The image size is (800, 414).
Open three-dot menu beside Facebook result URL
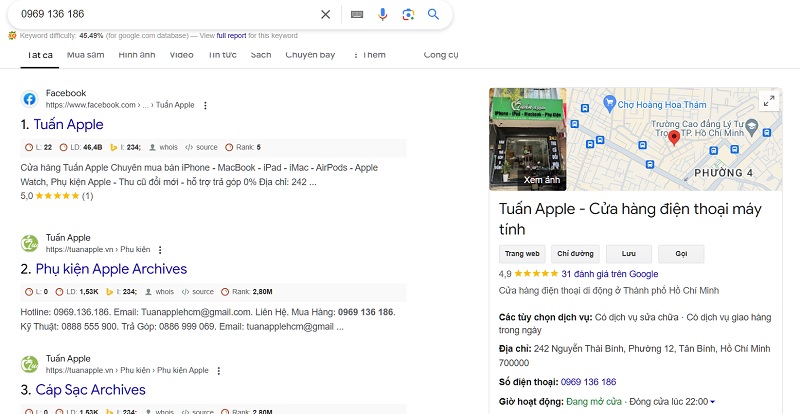(206, 105)
